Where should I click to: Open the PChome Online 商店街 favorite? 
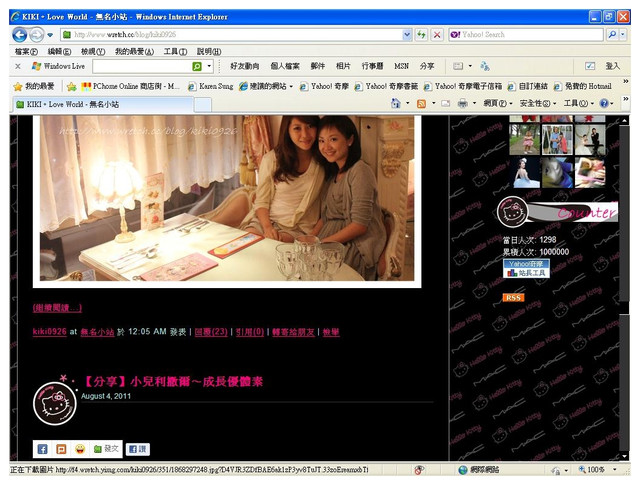pos(131,86)
